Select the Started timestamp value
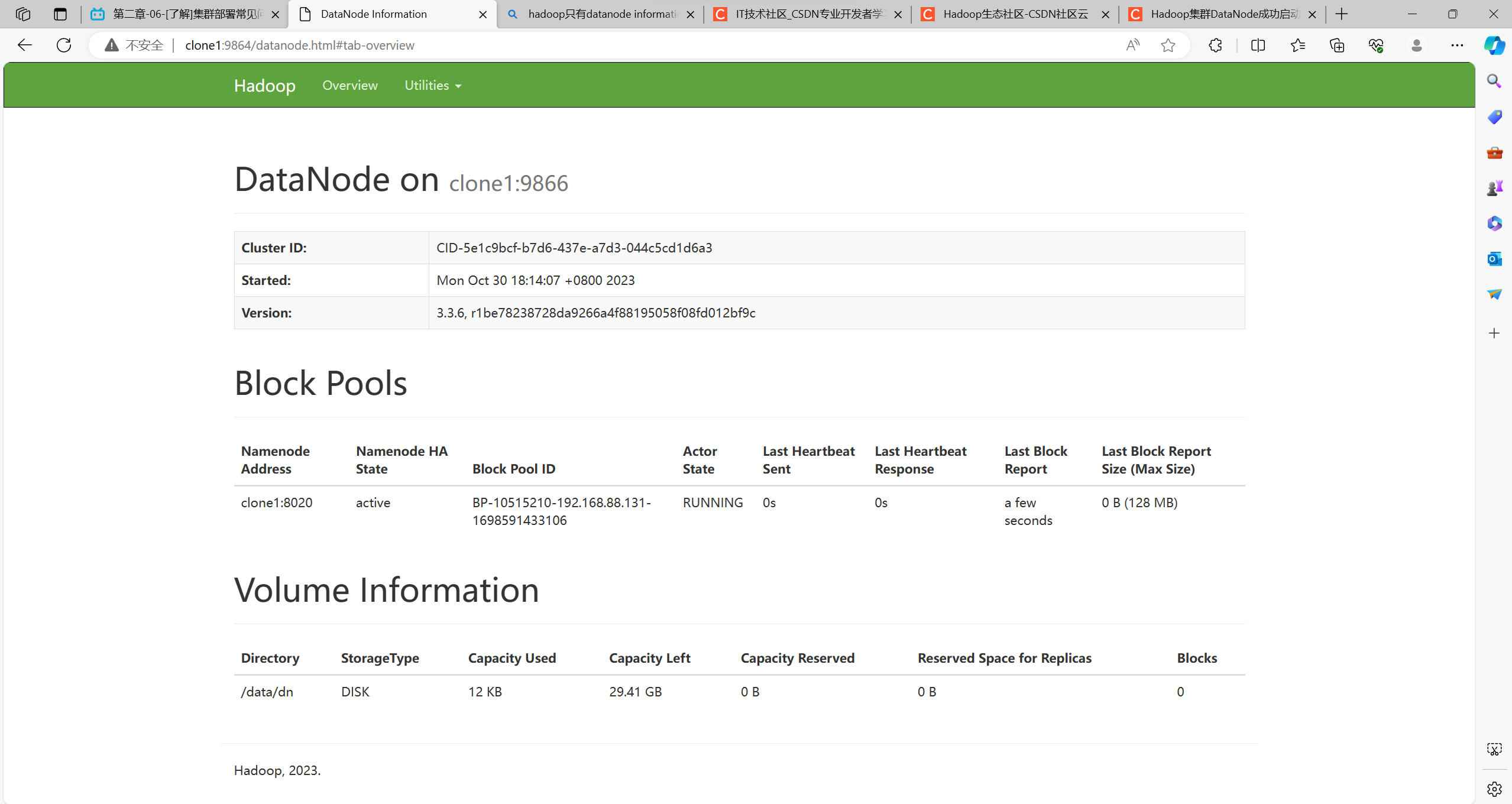 (536, 280)
